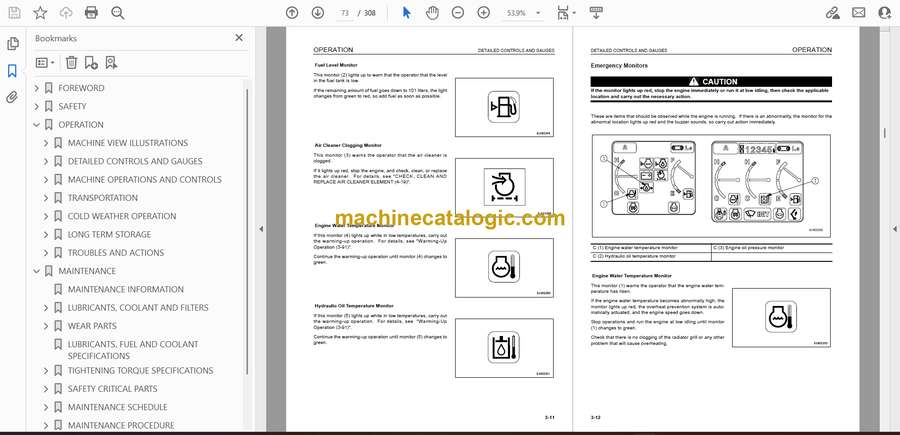Click the upload to cloud icon

(x=66, y=13)
